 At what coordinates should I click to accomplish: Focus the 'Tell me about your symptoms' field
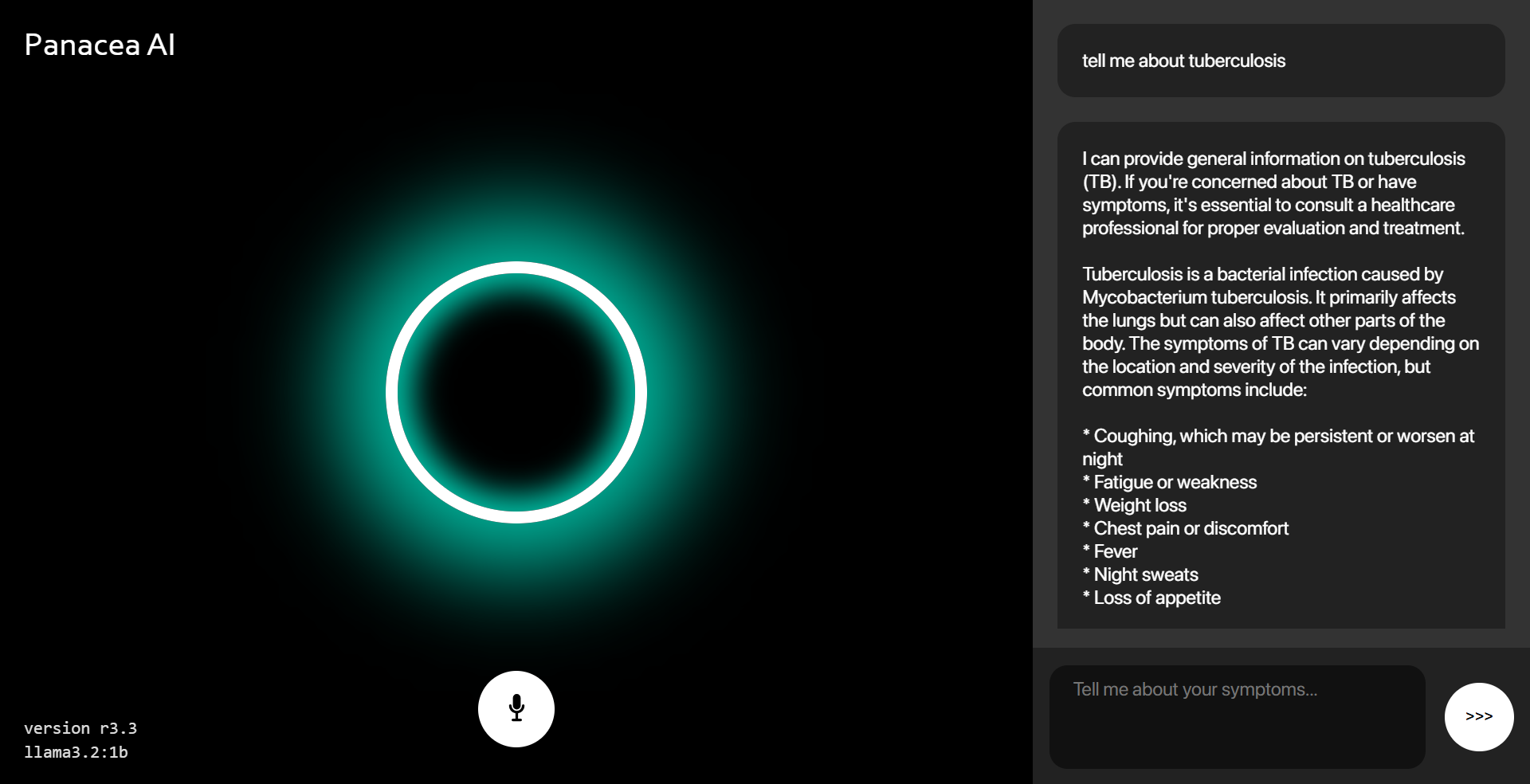tap(1237, 716)
